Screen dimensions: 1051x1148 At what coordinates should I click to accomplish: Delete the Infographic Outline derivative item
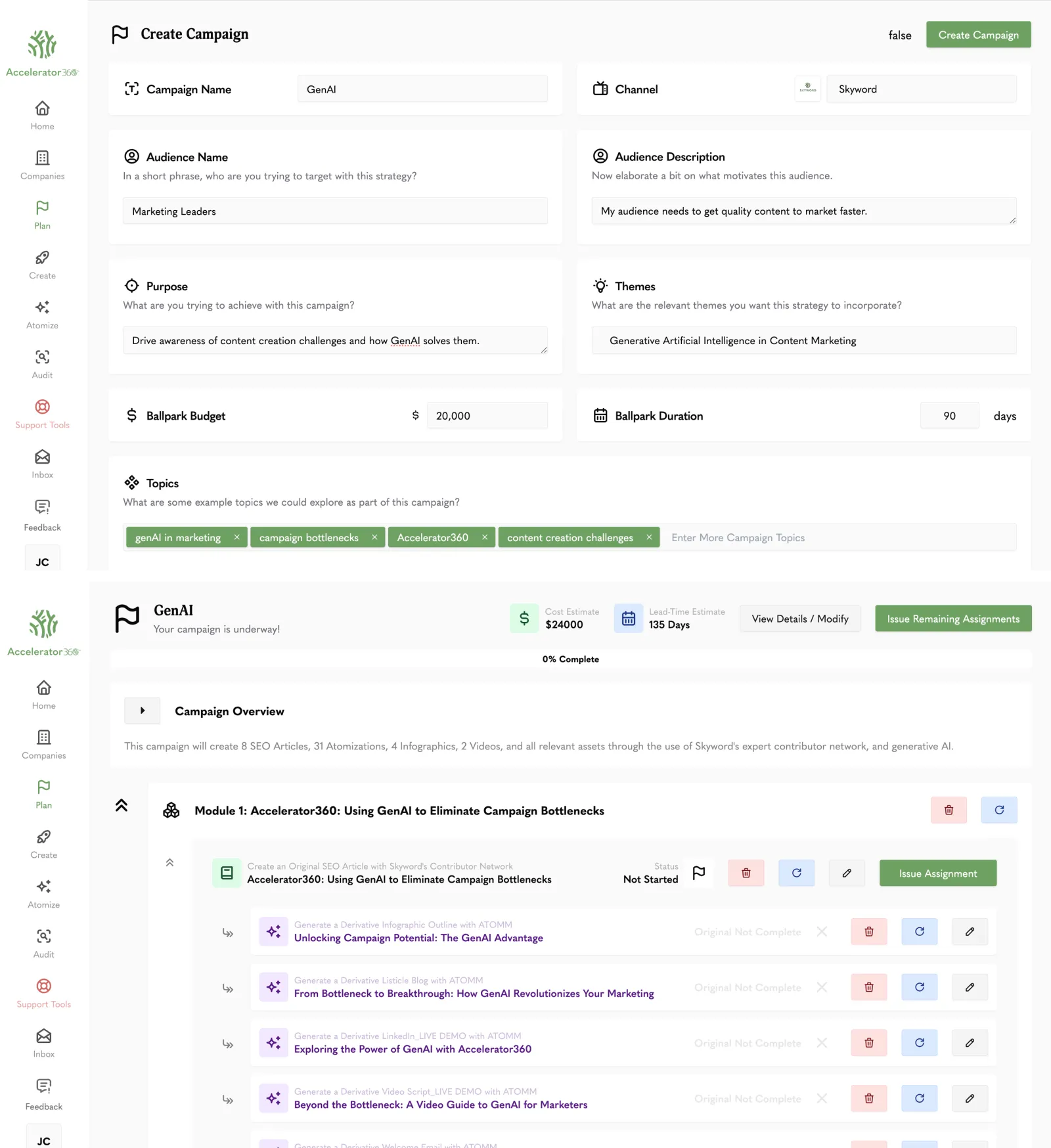pos(868,931)
